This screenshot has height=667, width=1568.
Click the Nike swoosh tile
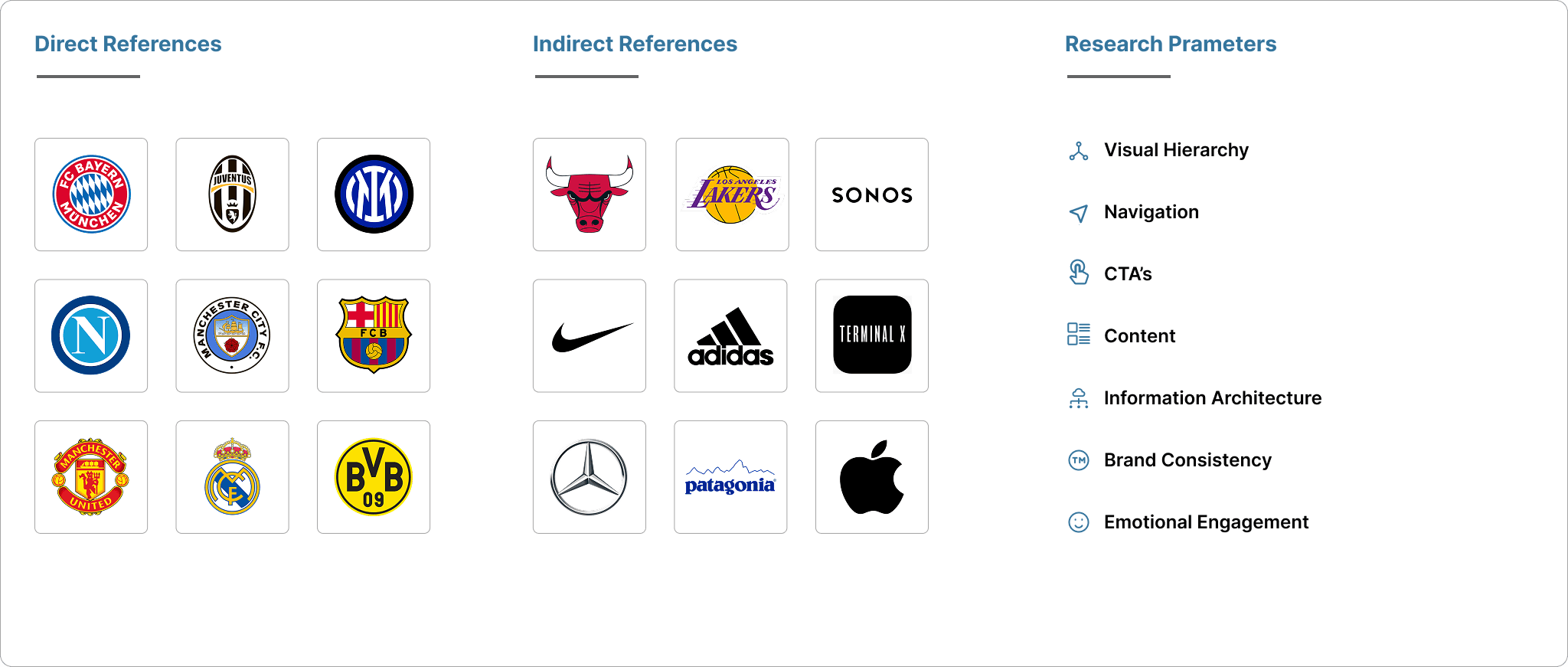click(x=590, y=335)
